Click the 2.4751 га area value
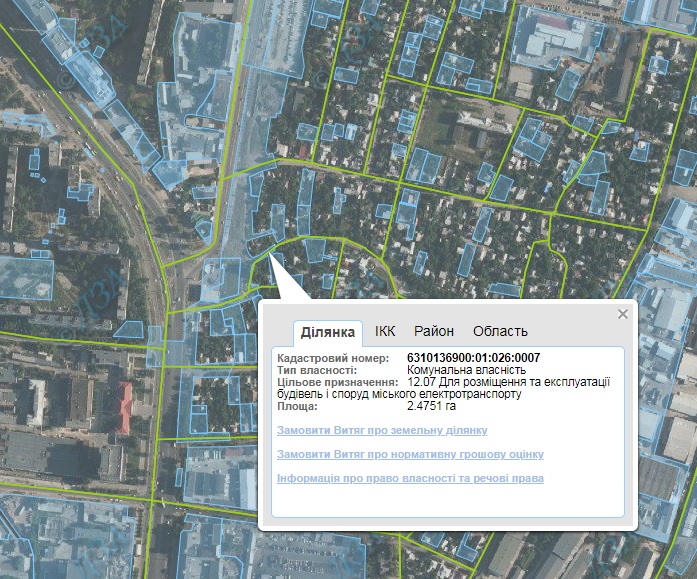This screenshot has width=697, height=579. pyautogui.click(x=431, y=406)
